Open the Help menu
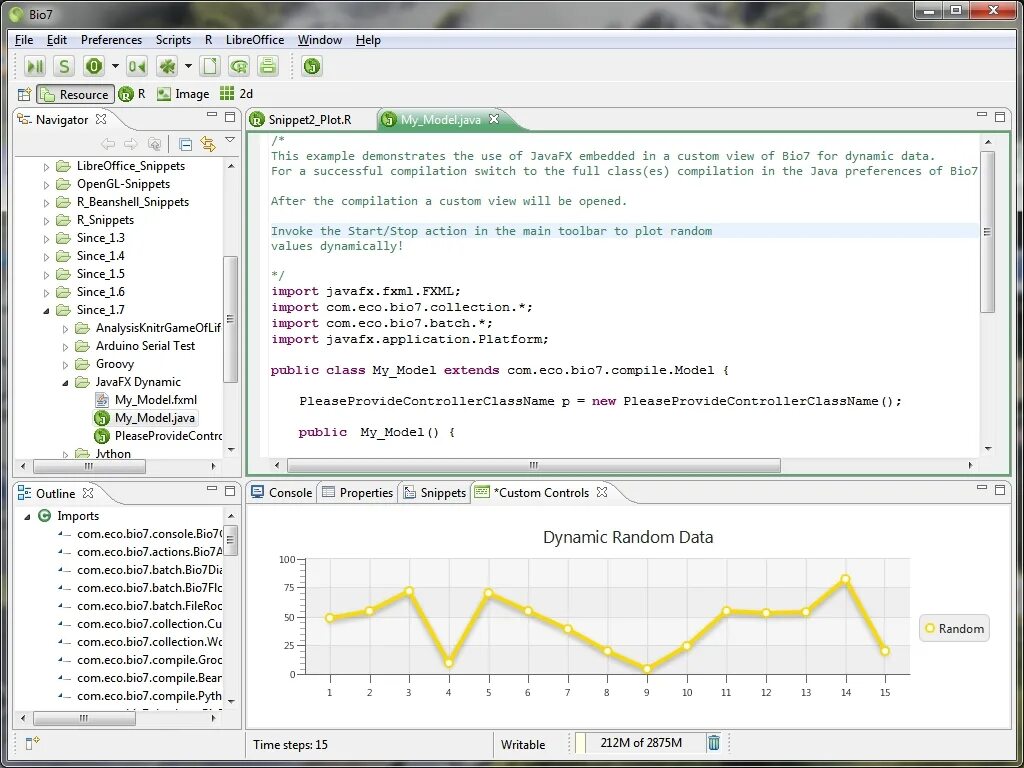The image size is (1024, 768). (368, 40)
